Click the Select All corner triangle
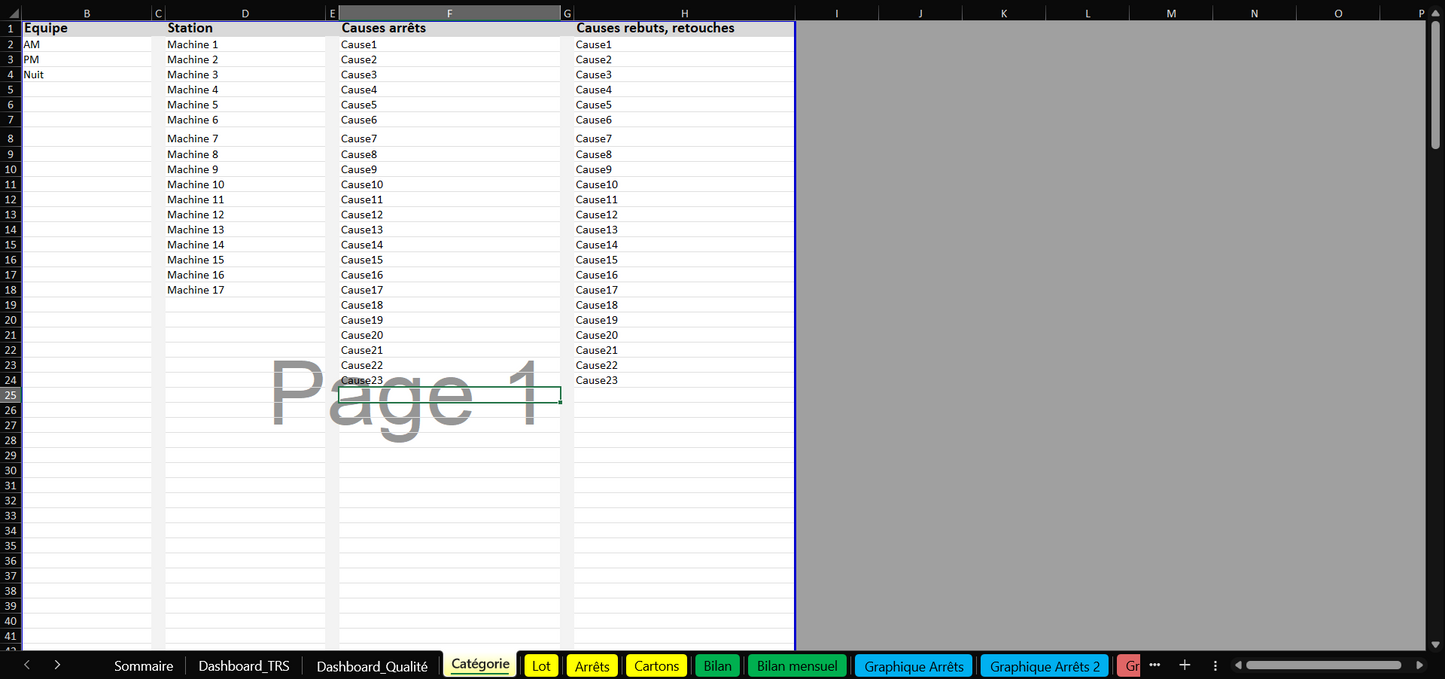The height and width of the screenshot is (679, 1445). click(10, 13)
